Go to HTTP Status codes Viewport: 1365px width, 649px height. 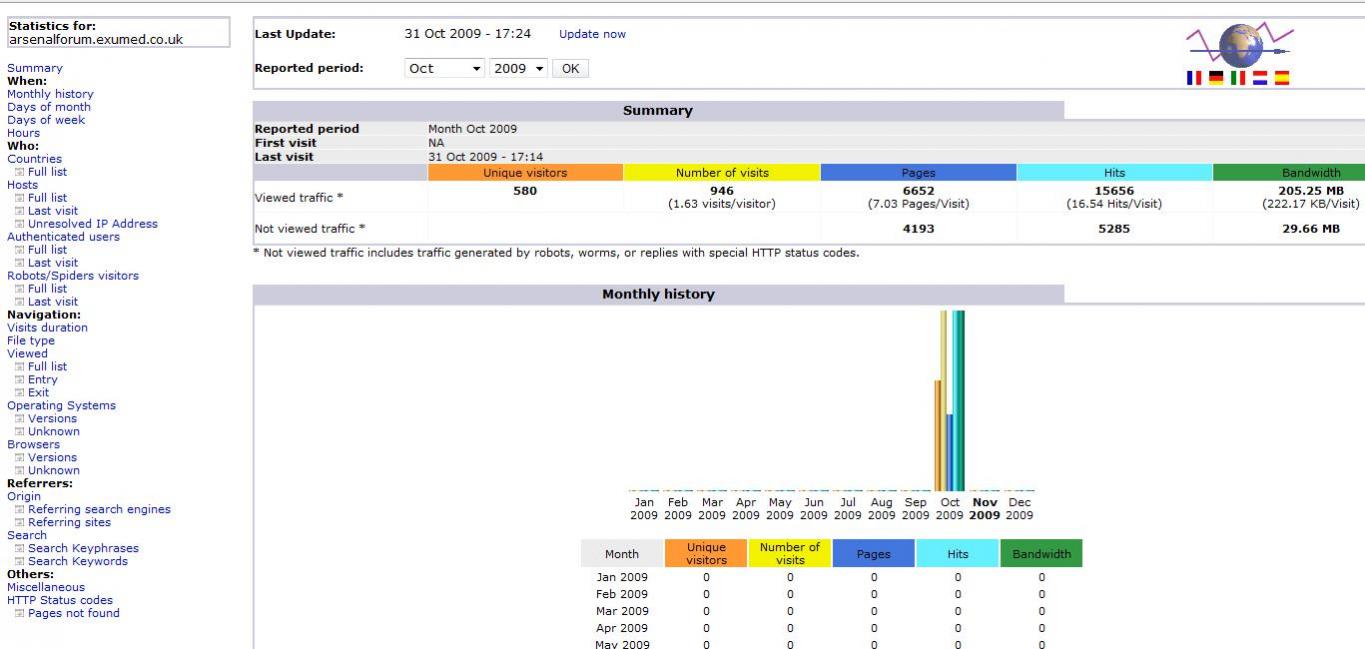[x=60, y=601]
